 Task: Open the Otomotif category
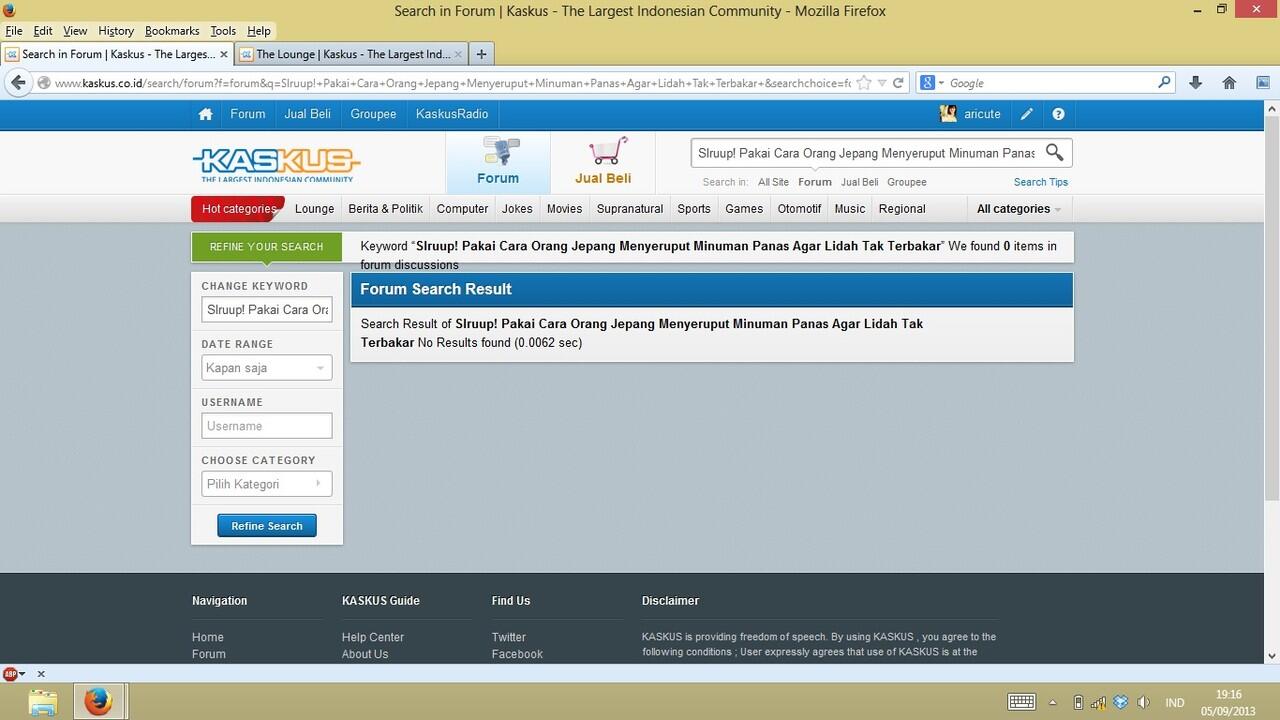click(799, 209)
